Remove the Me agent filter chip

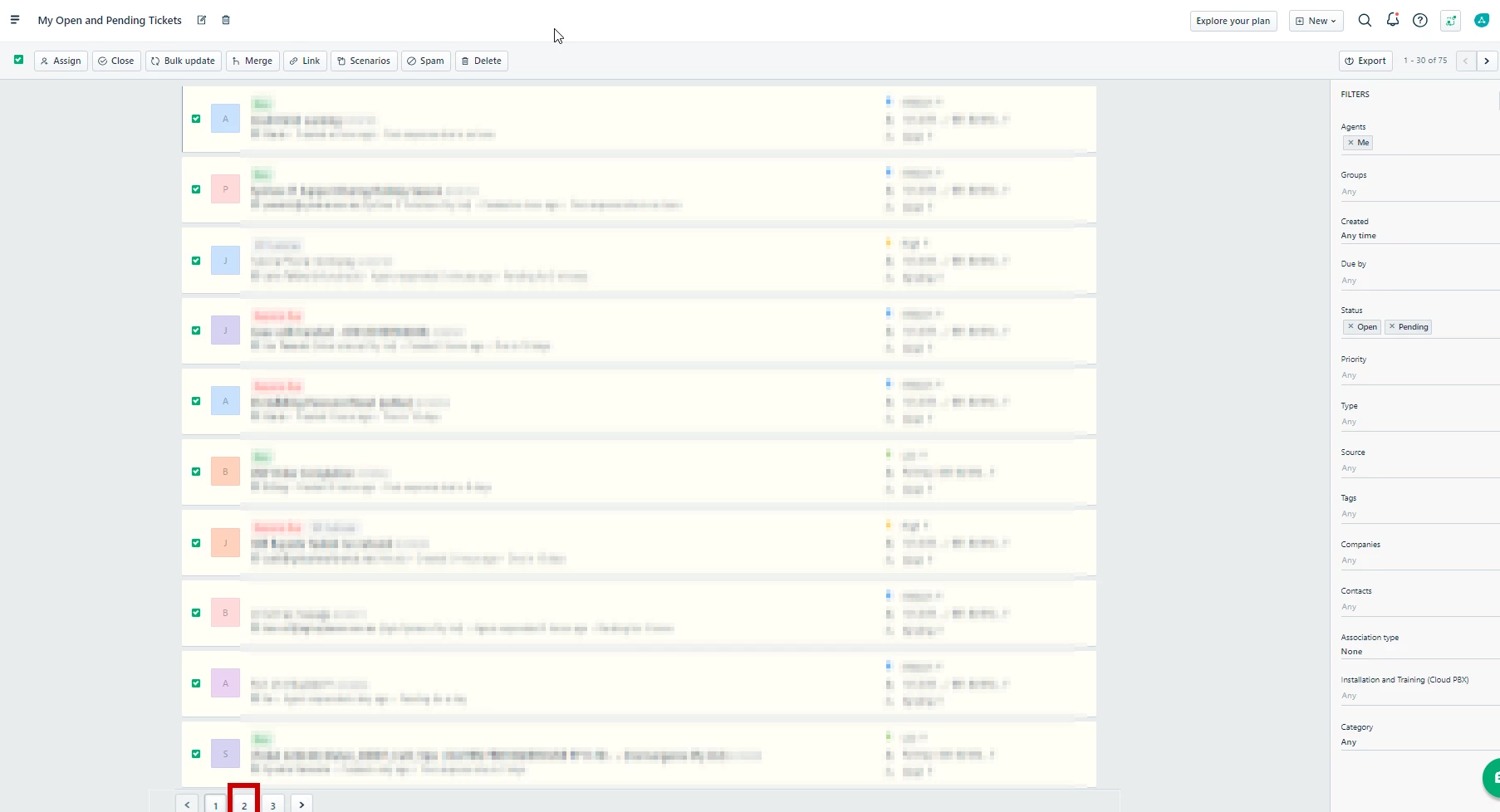point(1350,143)
